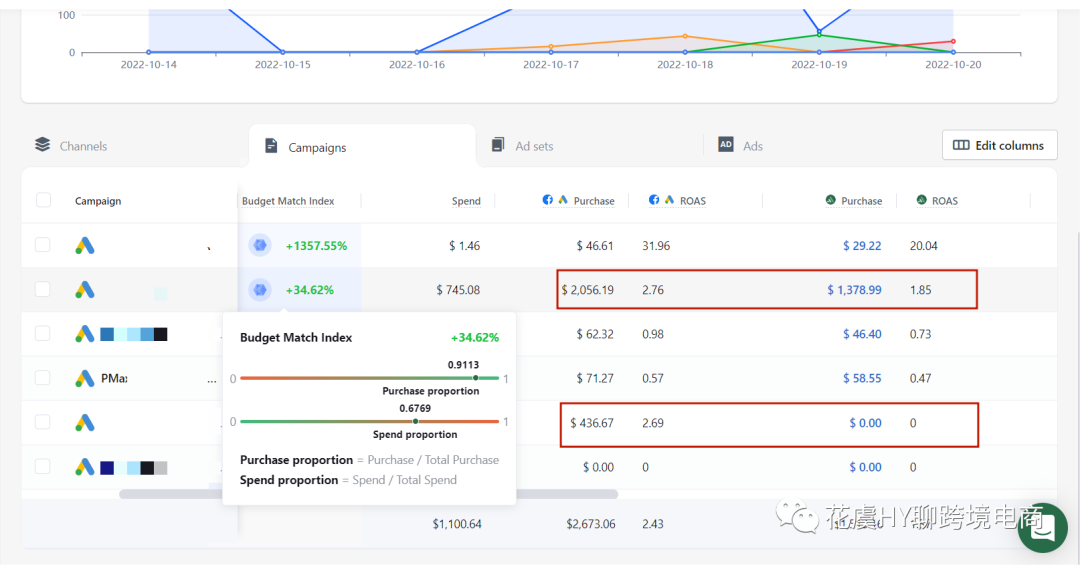Screen dimensions: 1080x565
Task: Open the $ 29.22 purchase link
Action: (862, 245)
